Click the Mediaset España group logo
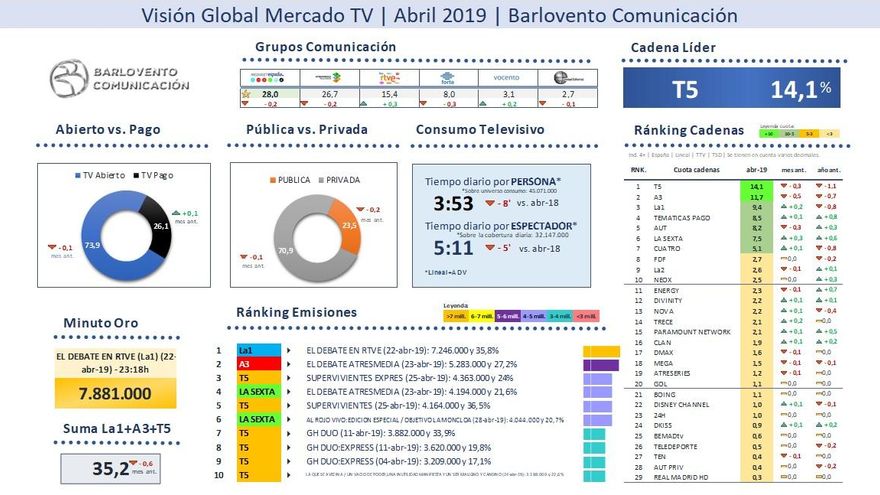880x495 pixels. [x=269, y=77]
